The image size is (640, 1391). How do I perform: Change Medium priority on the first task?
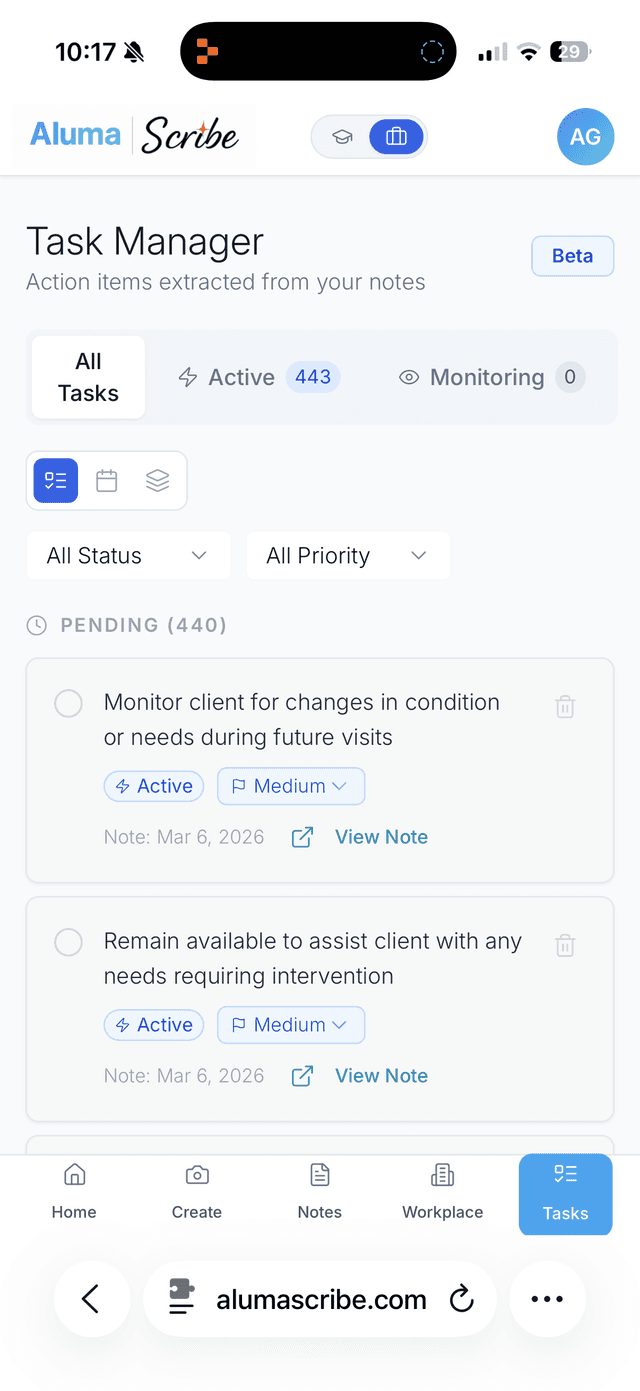coord(290,786)
